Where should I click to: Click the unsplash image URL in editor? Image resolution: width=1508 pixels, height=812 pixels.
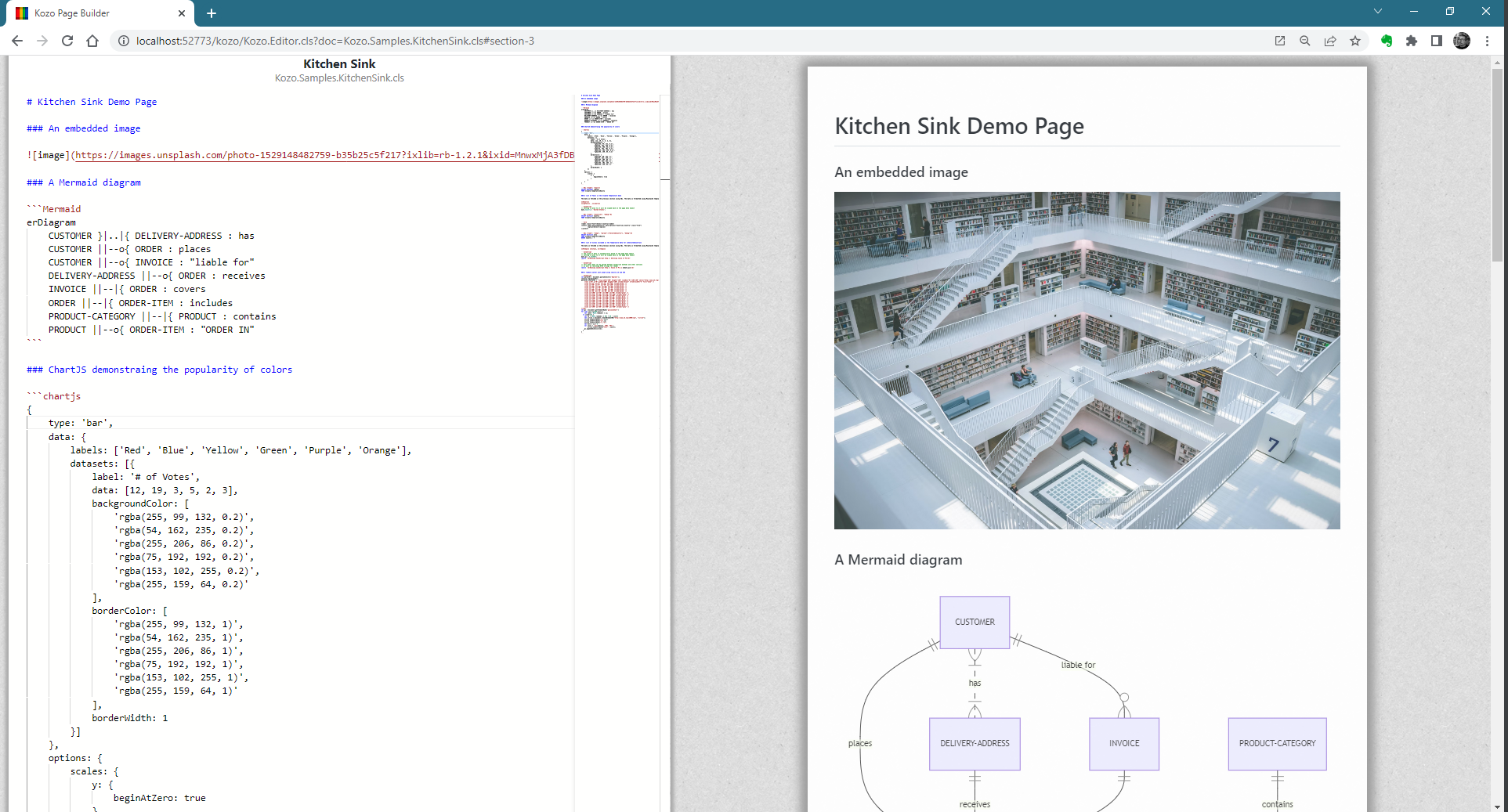coord(324,155)
